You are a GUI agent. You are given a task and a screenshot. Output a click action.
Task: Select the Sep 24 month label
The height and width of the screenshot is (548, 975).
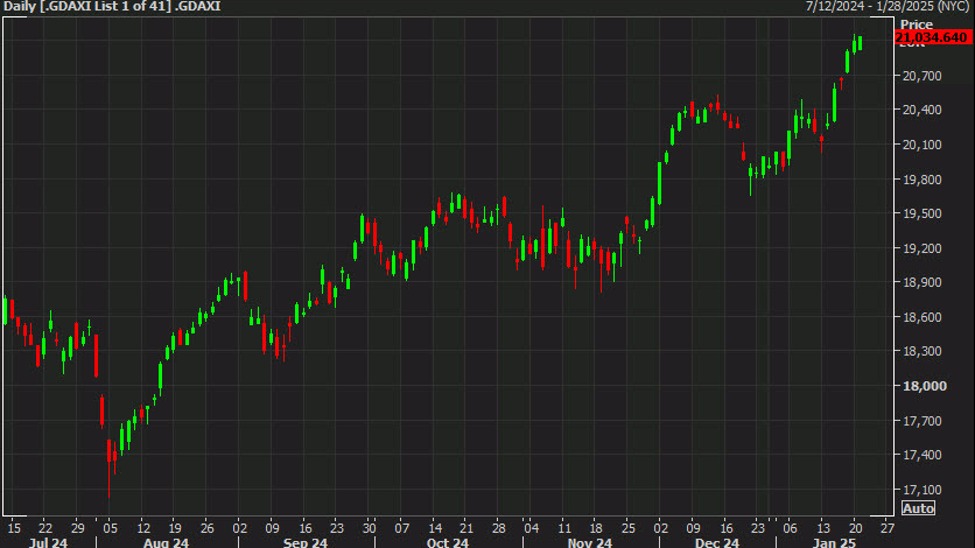point(305,541)
